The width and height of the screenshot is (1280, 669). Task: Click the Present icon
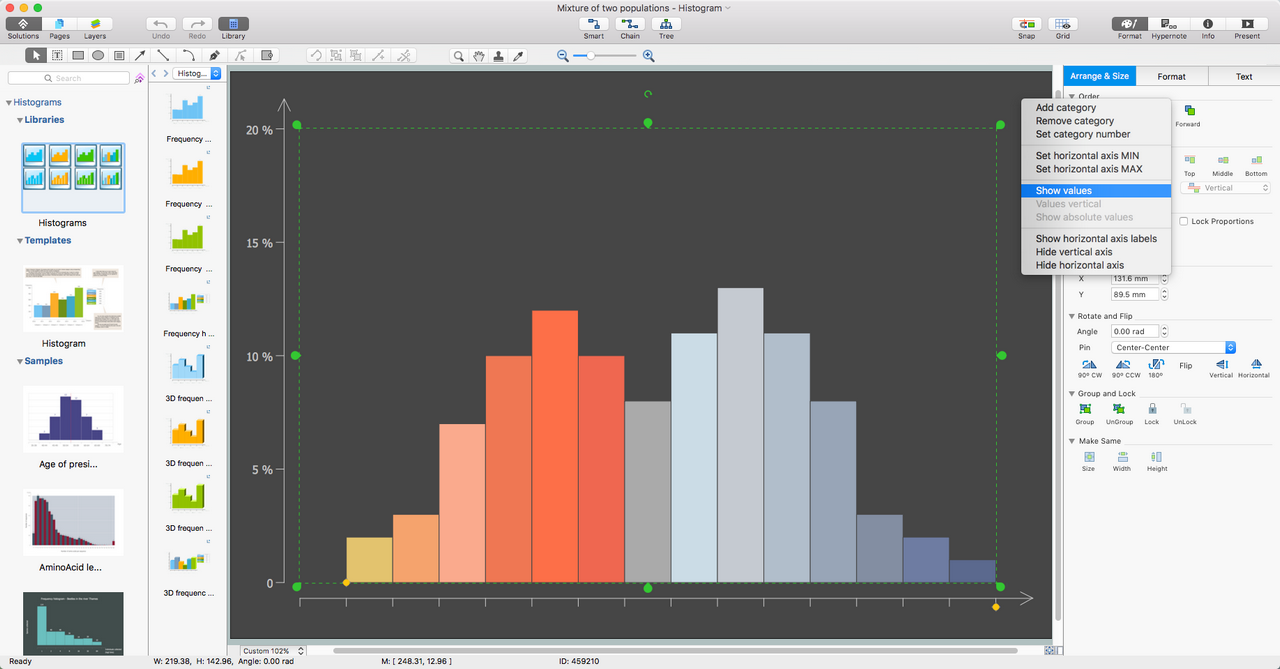tap(1247, 24)
